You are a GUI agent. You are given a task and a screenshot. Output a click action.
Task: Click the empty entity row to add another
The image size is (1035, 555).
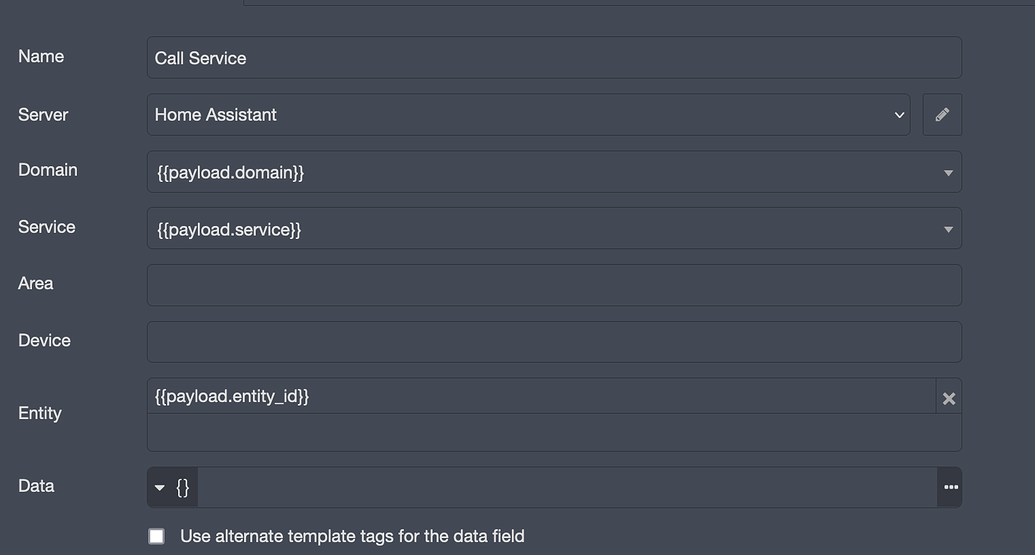coord(554,432)
